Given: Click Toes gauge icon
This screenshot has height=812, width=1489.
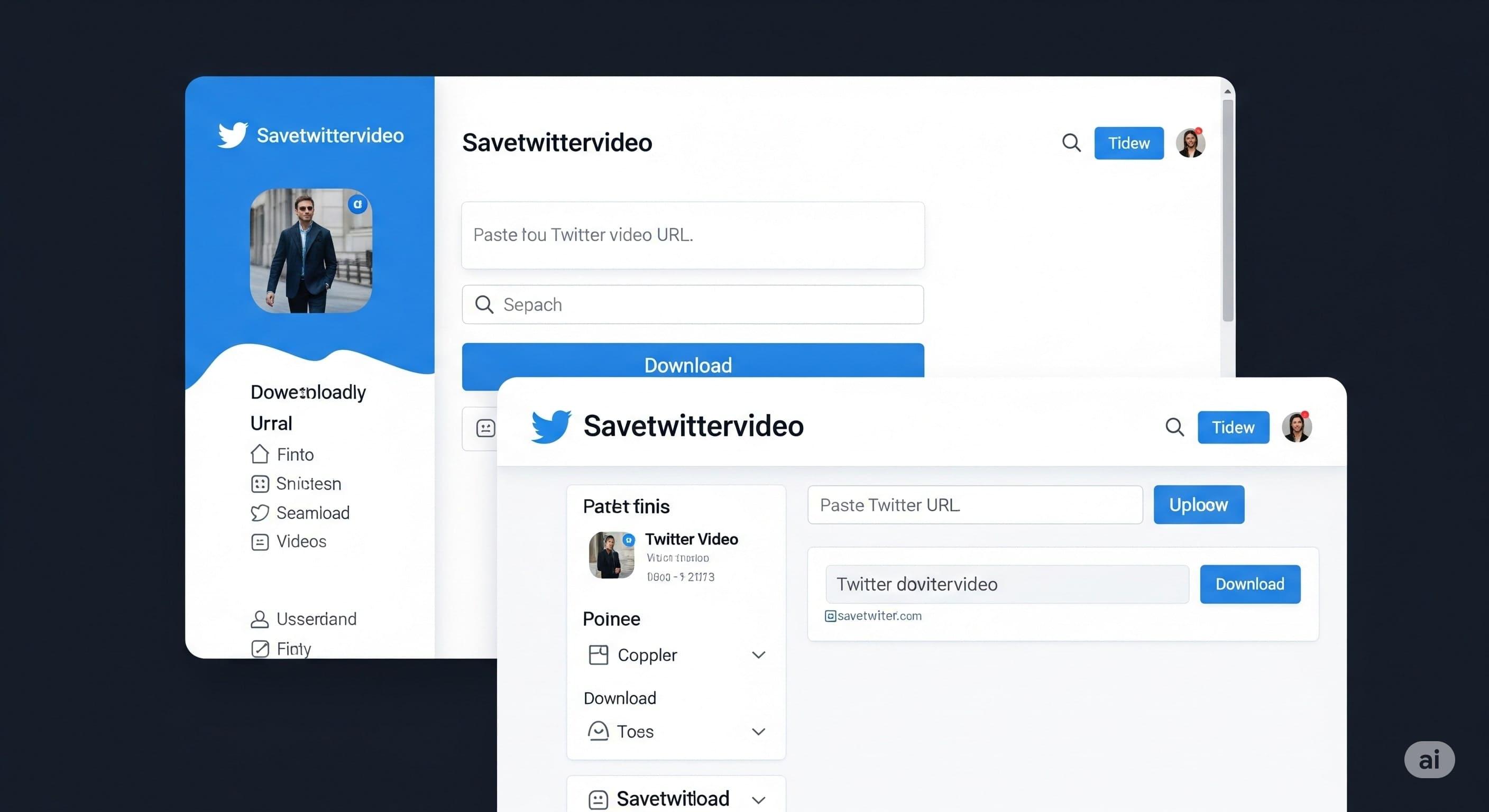Looking at the screenshot, I should (x=598, y=731).
